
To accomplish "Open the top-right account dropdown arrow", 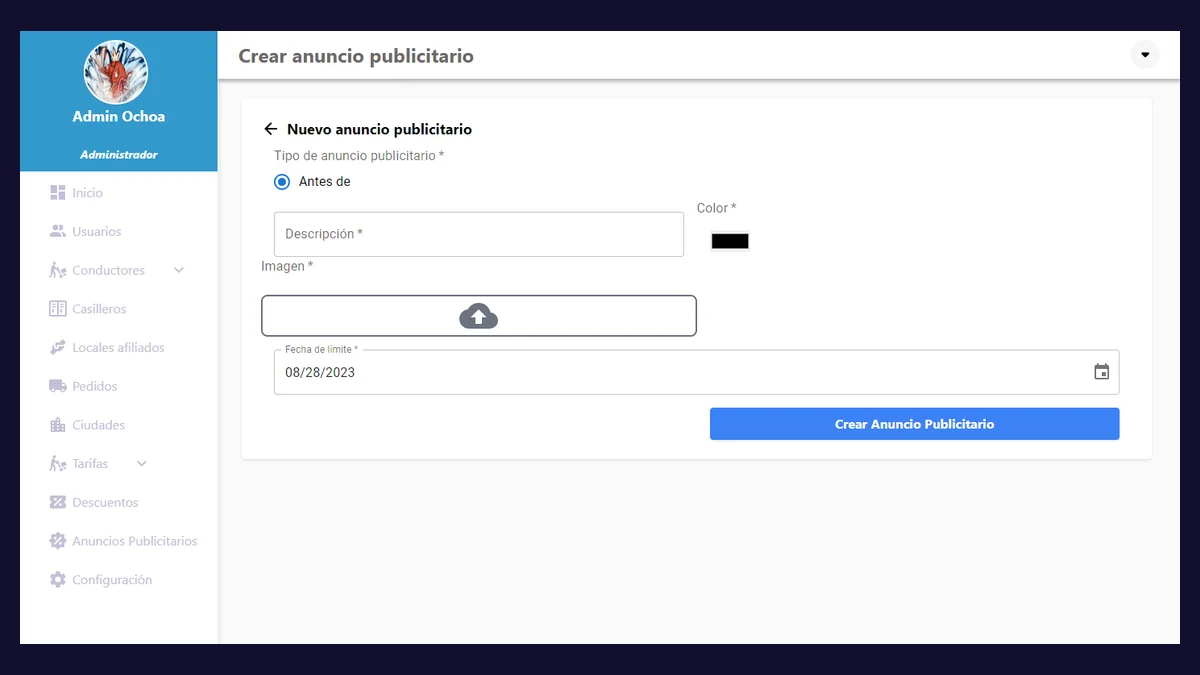I will pos(1145,54).
